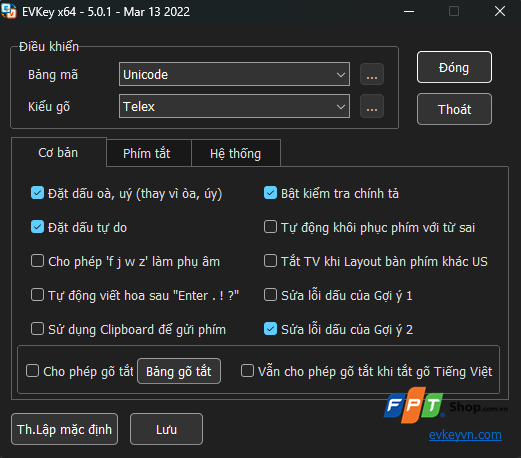This screenshot has width=521, height=458.
Task: Switch to the Cơ bản tab
Action: pyautogui.click(x=58, y=152)
